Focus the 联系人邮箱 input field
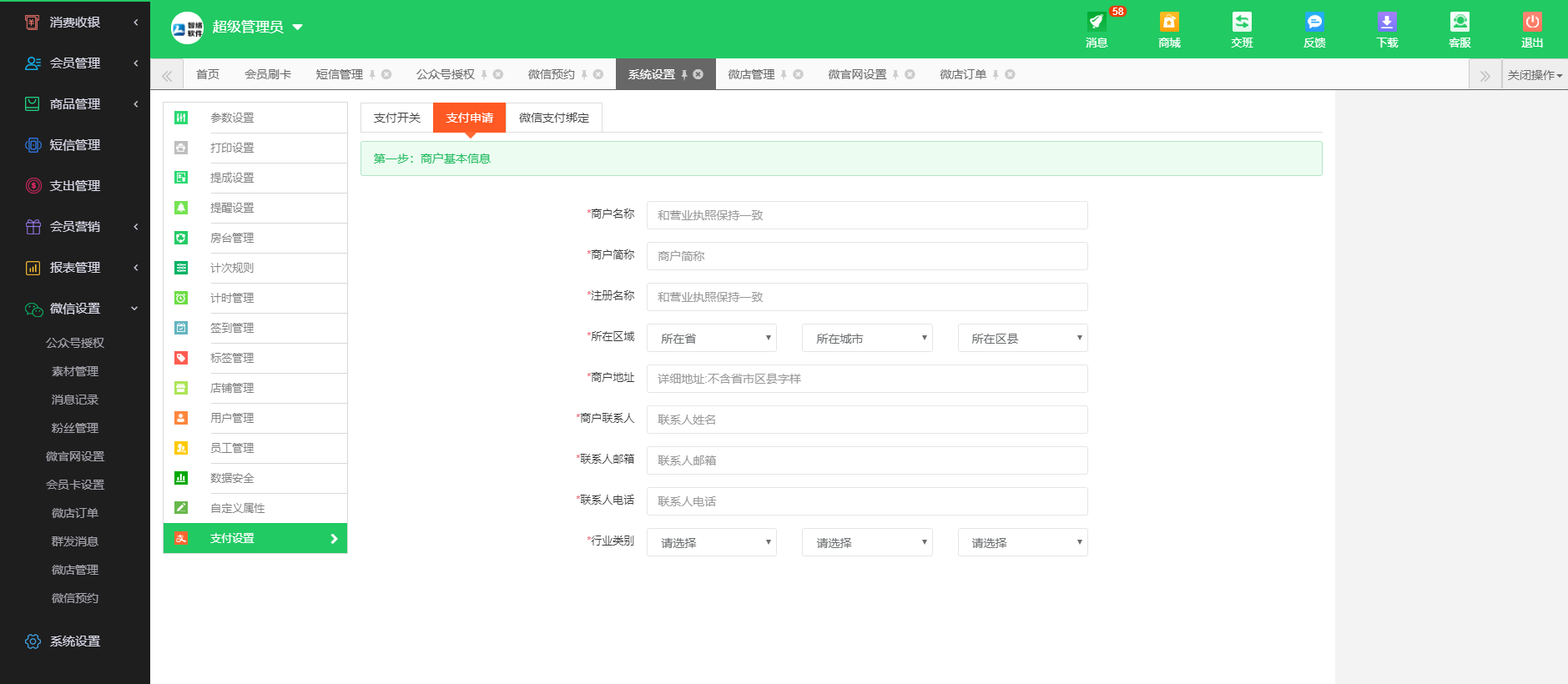Image resolution: width=1568 pixels, height=684 pixels. [867, 460]
